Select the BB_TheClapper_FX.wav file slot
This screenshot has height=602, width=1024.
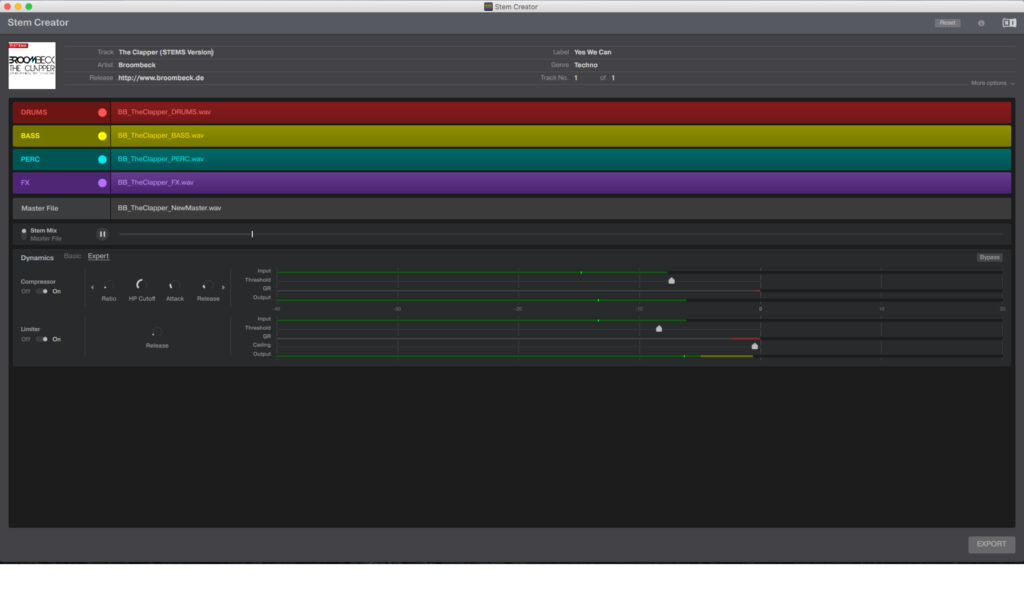pyautogui.click(x=561, y=183)
